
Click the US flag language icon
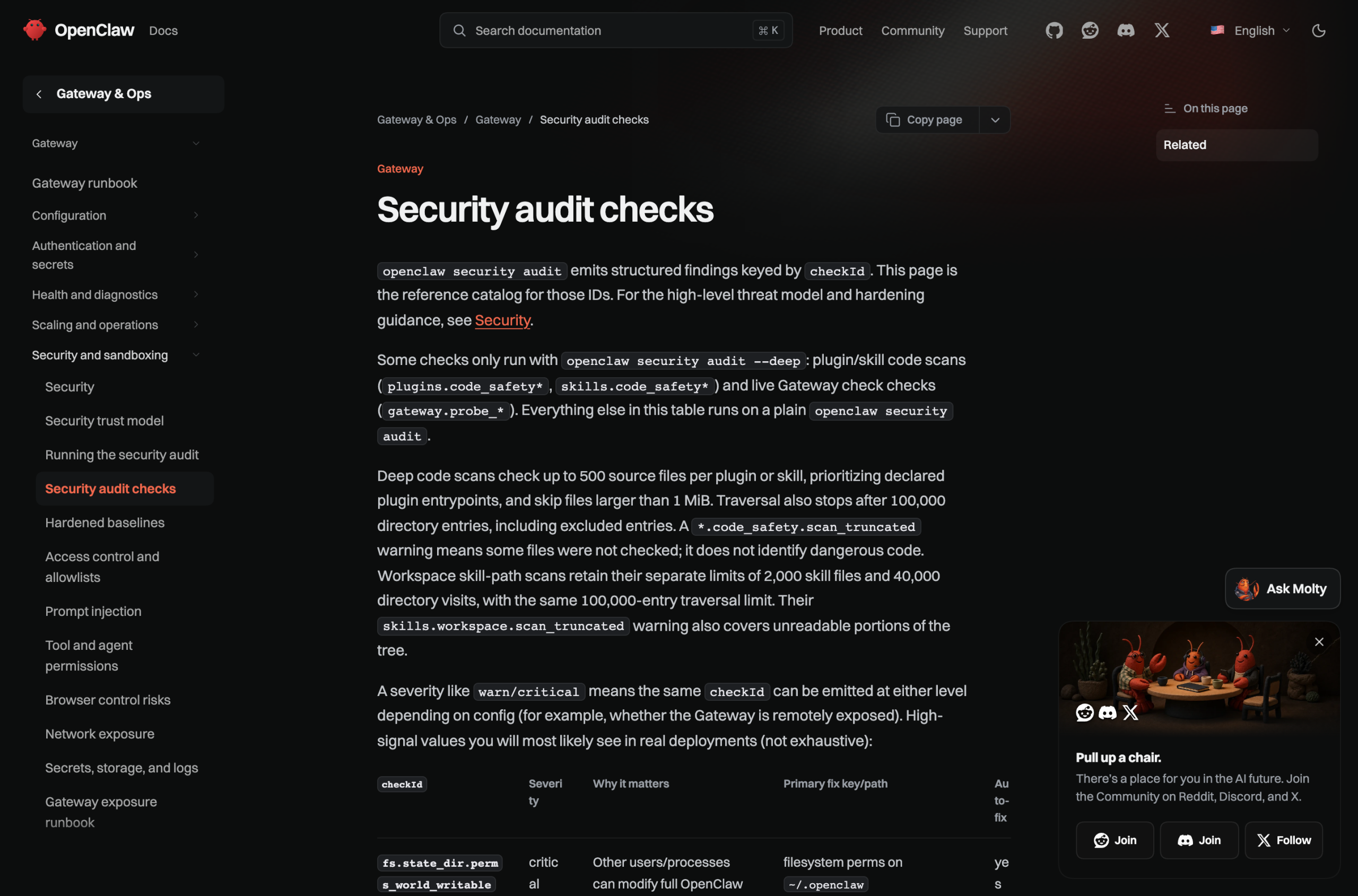pyautogui.click(x=1217, y=30)
